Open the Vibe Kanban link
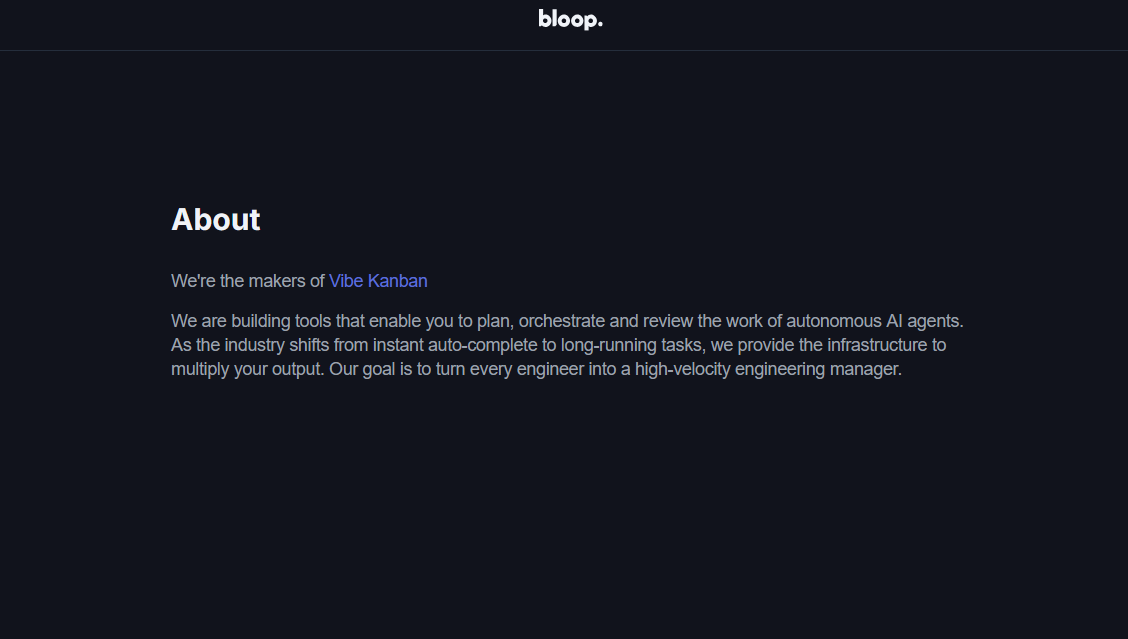 (x=378, y=281)
